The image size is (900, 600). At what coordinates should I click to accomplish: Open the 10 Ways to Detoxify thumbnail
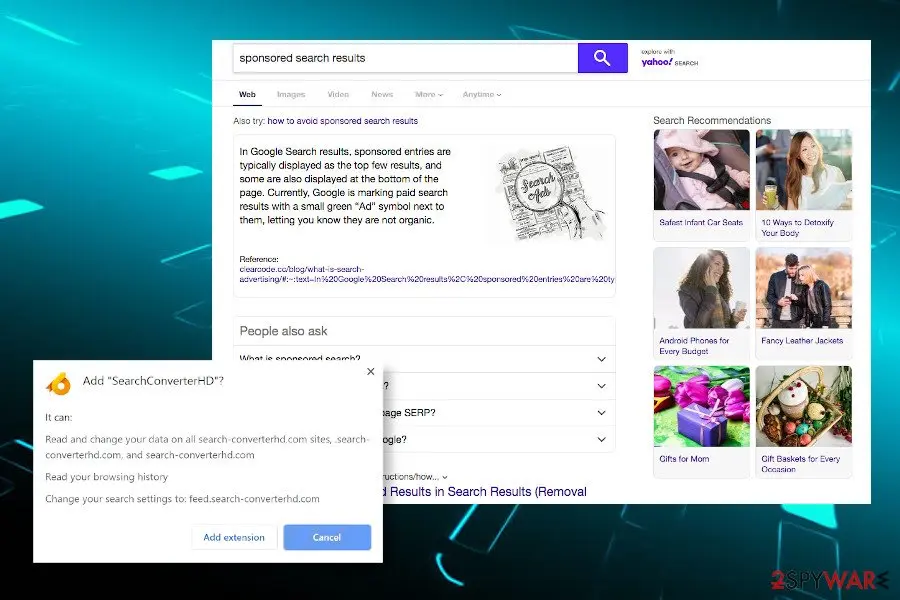pos(804,170)
